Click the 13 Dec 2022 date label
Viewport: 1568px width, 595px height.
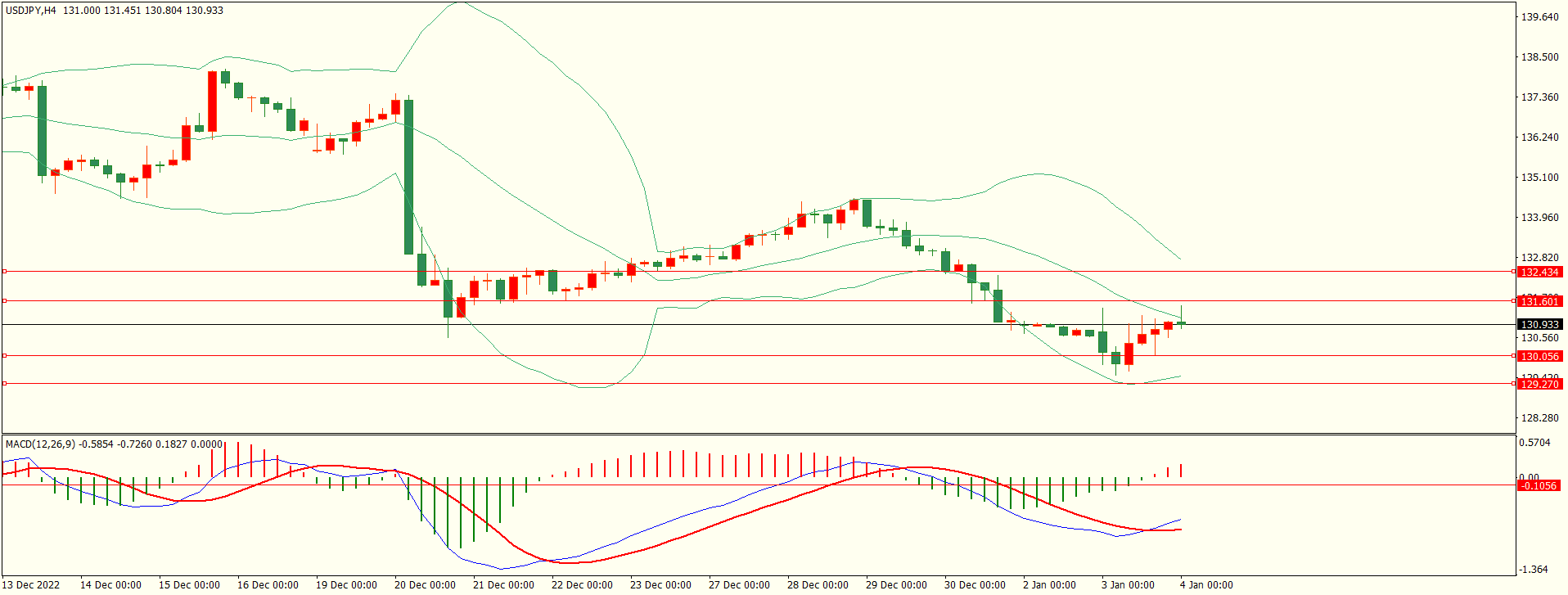point(31,585)
